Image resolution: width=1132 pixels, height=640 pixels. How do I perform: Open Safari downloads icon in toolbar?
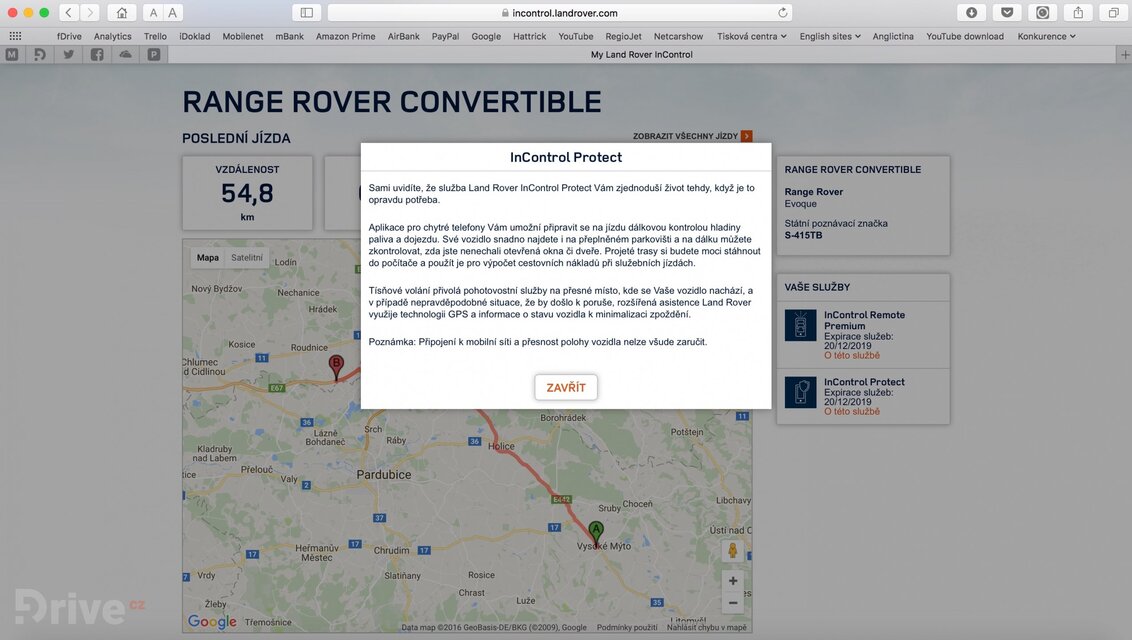tap(971, 13)
